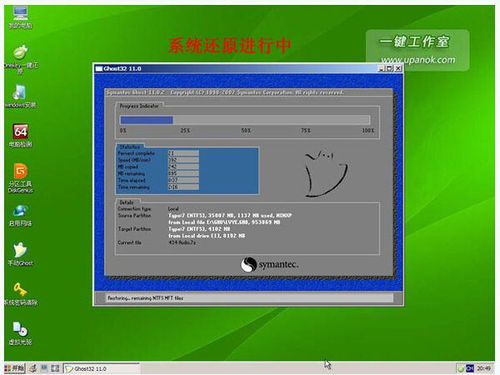Click the first quick launch icon beside Start
The width and height of the screenshot is (500, 375).
point(33,368)
